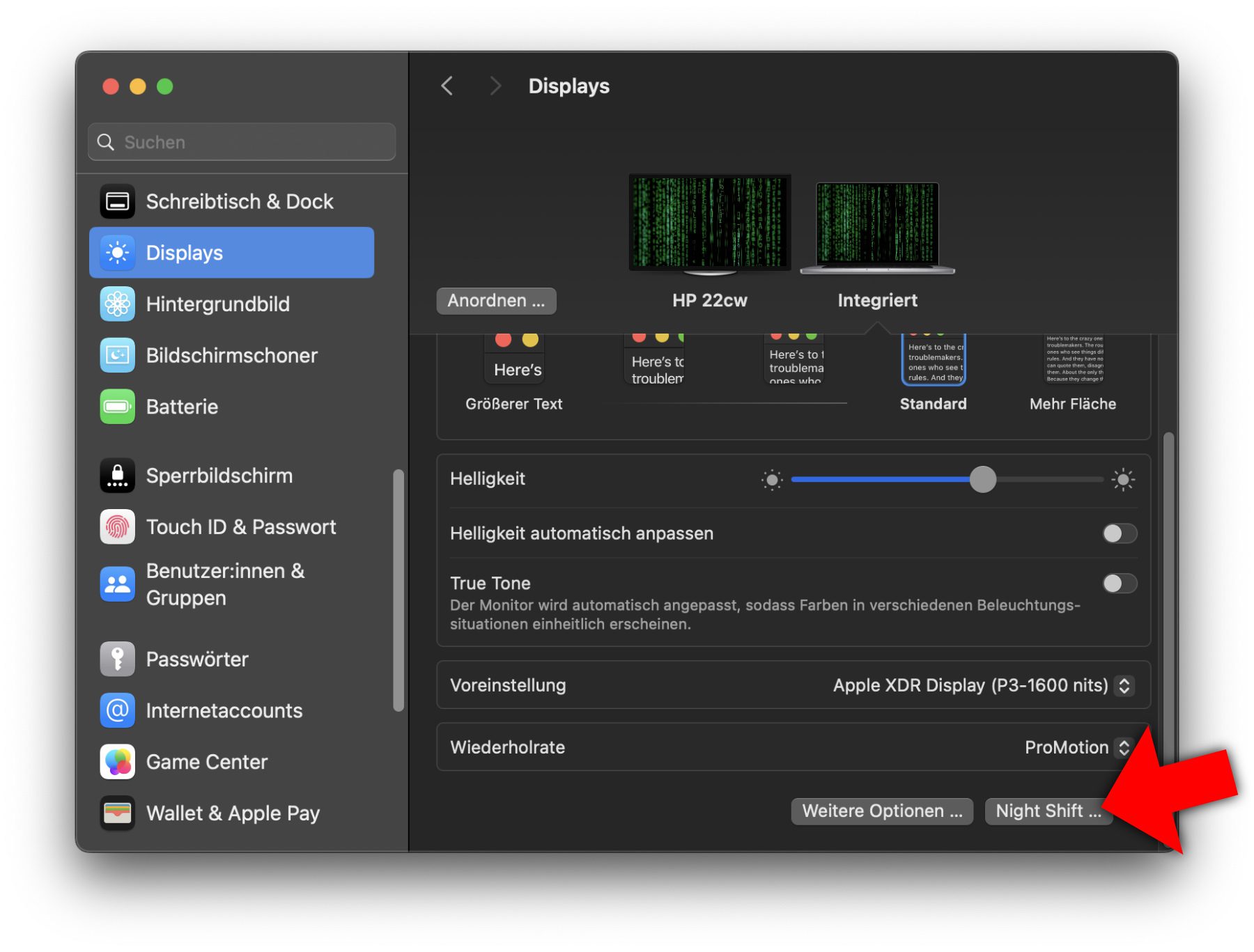Click the Helligkeit brightness slider knob
The image size is (1254, 952).
point(982,479)
